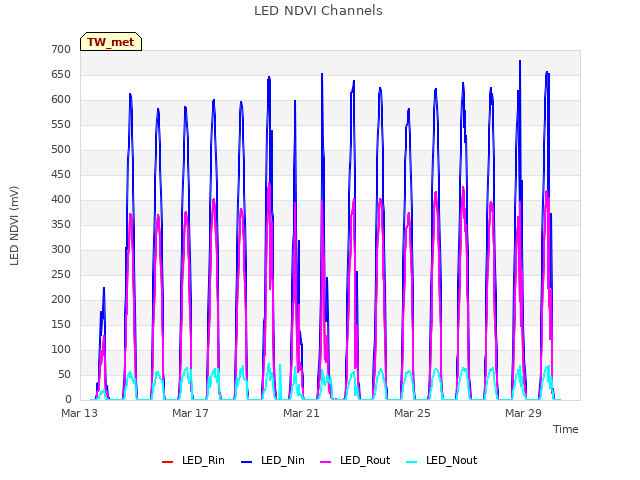Click the chart title LED NDVI Channels
The width and height of the screenshot is (640, 480).
[318, 11]
